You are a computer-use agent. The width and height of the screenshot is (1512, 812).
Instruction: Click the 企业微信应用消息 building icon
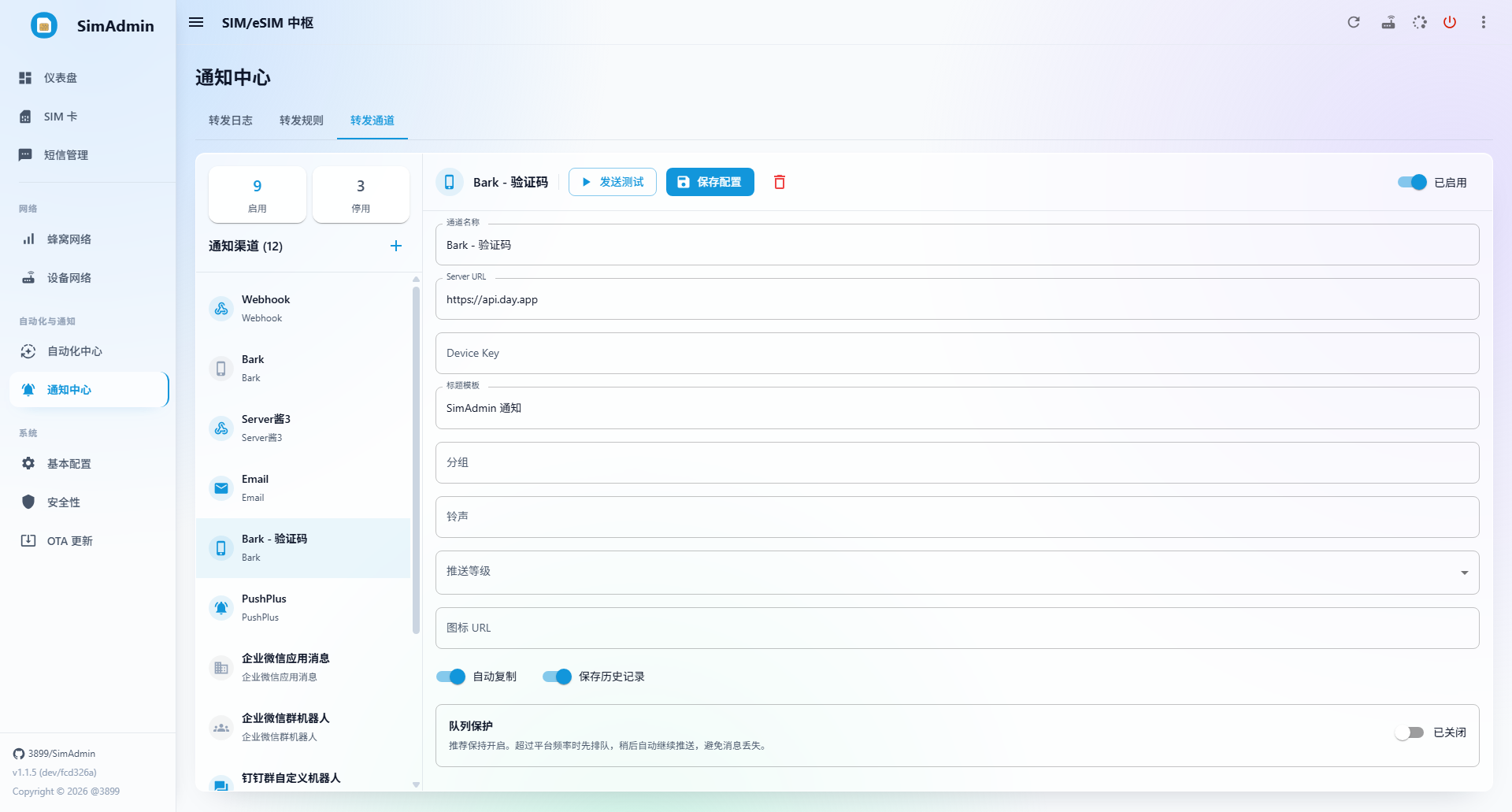pyautogui.click(x=221, y=668)
